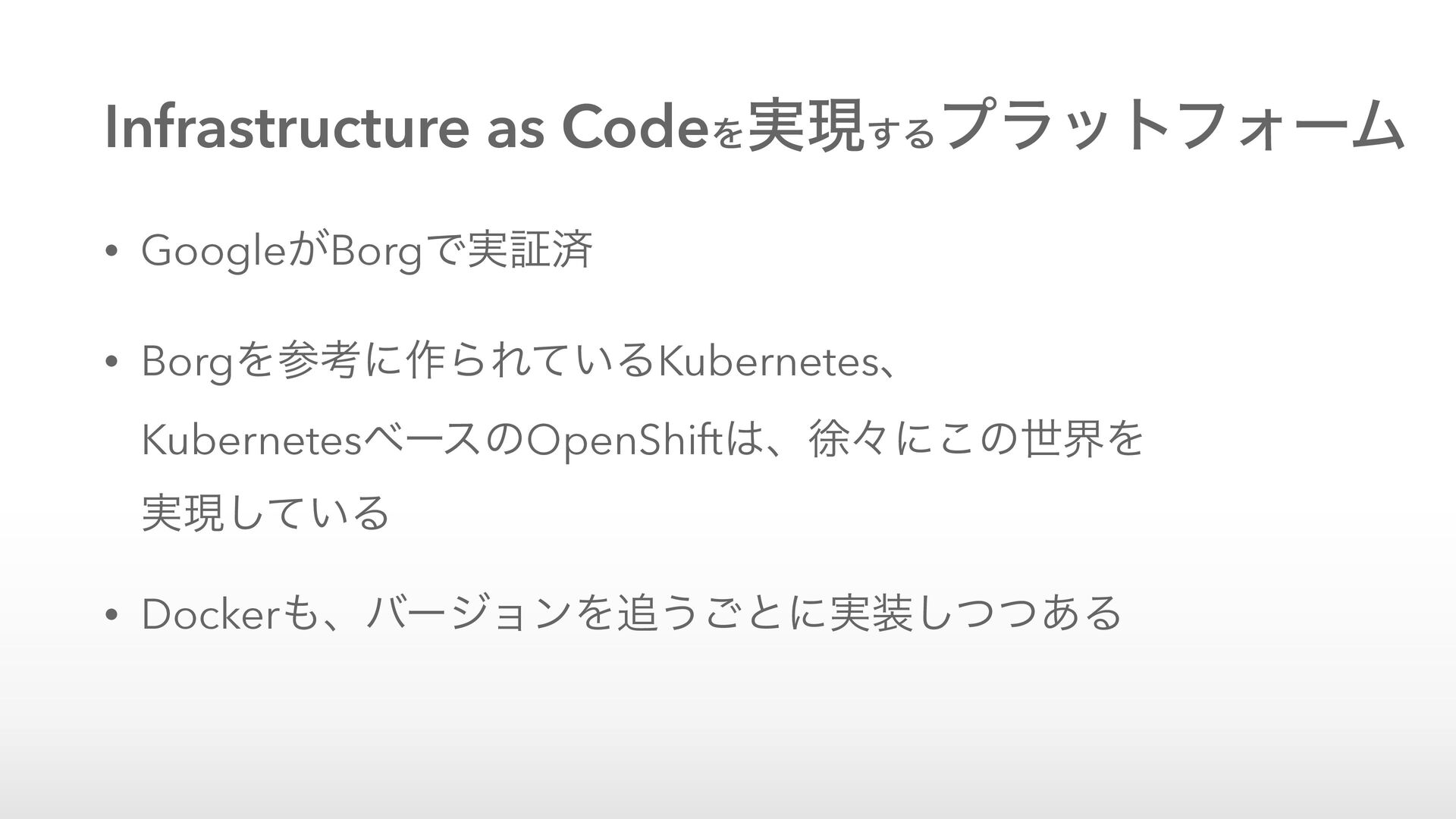Image resolution: width=1456 pixels, height=819 pixels.
Task: Click the first bullet point marker
Action: click(x=111, y=253)
